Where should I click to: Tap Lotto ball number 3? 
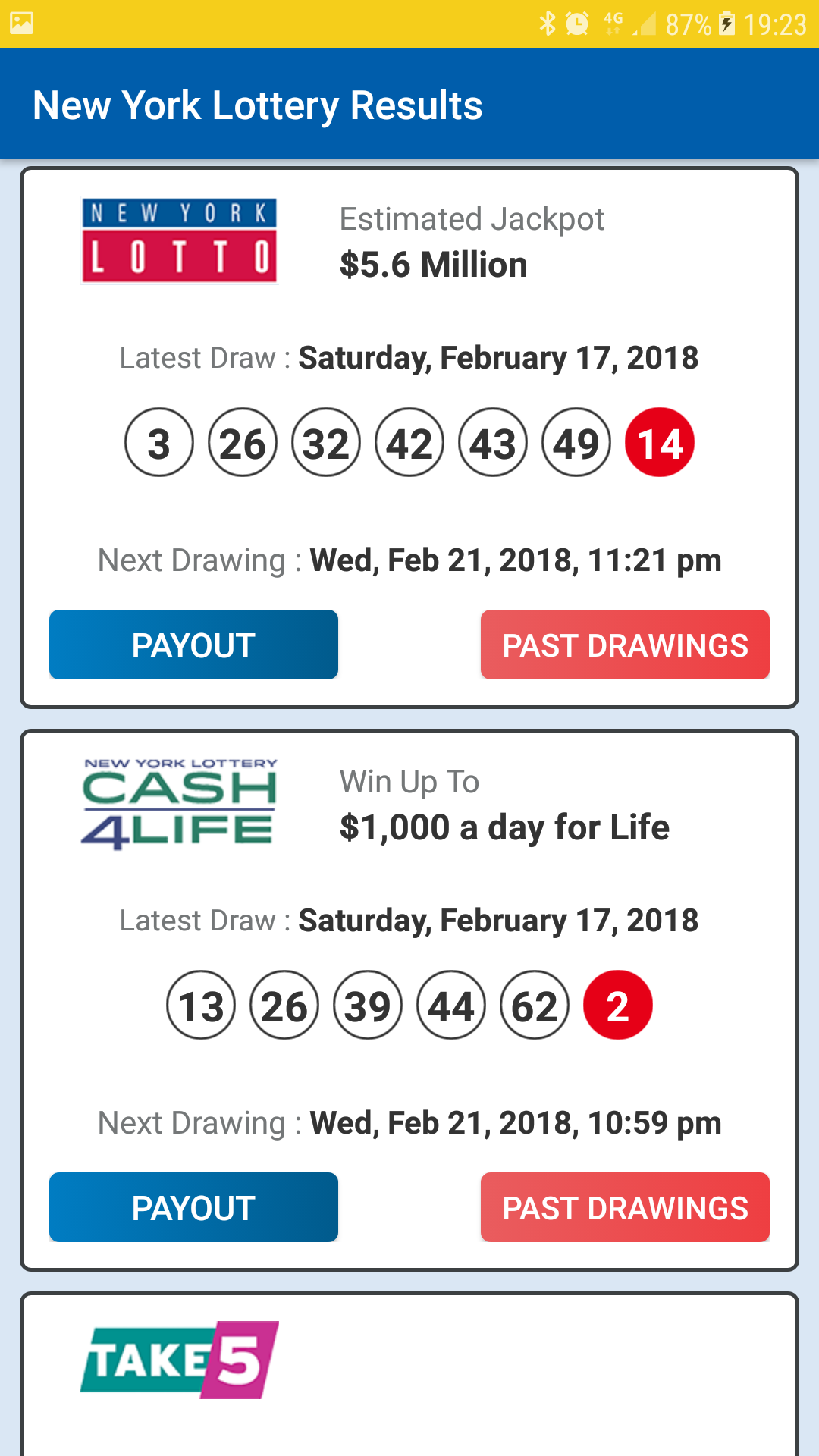coord(159,443)
